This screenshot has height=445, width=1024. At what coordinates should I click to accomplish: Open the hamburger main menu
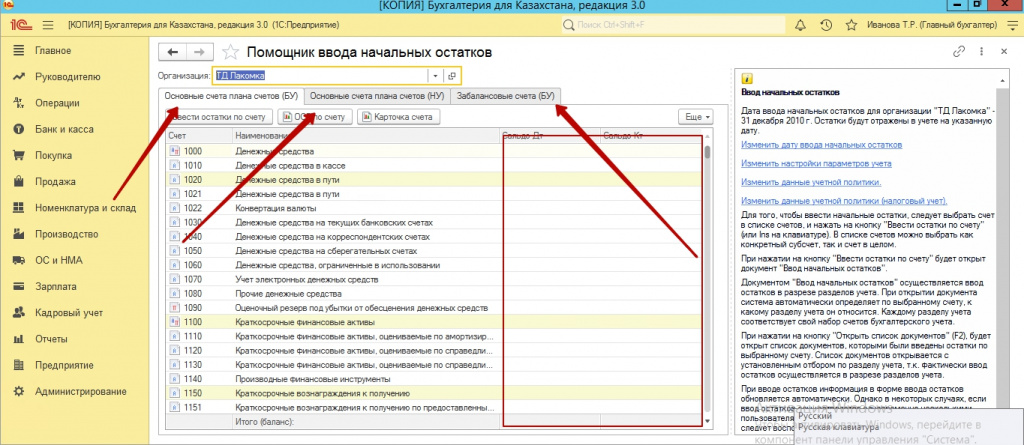[x=48, y=25]
